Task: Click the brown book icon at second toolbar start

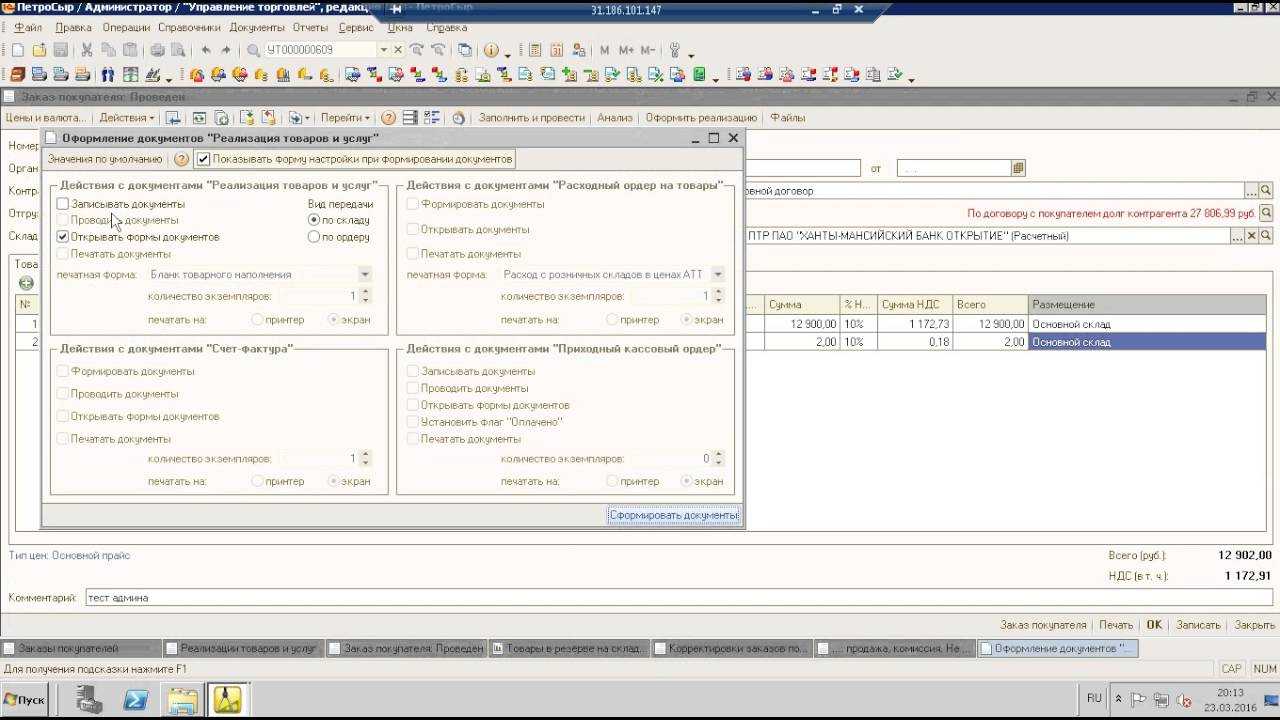Action: pos(18,75)
